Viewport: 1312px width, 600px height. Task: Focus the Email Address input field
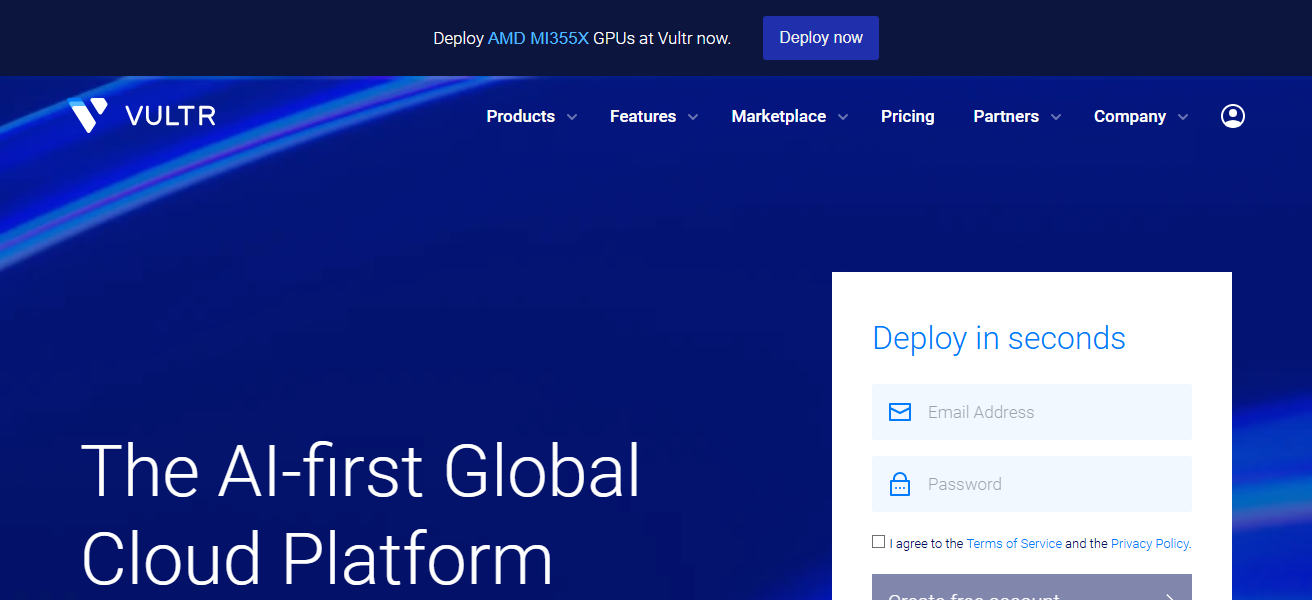(x=1032, y=412)
